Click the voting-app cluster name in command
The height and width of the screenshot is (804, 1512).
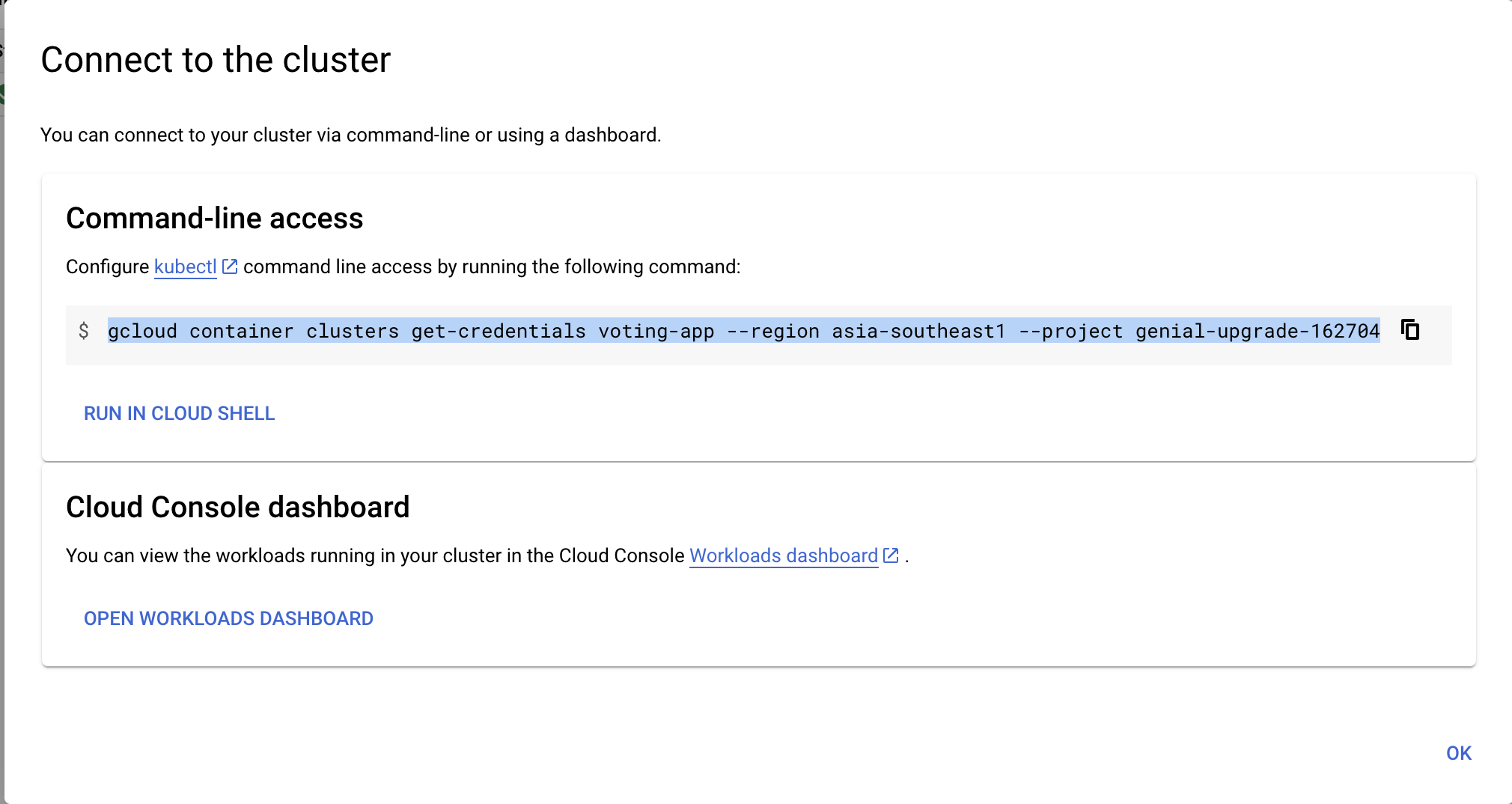656,331
